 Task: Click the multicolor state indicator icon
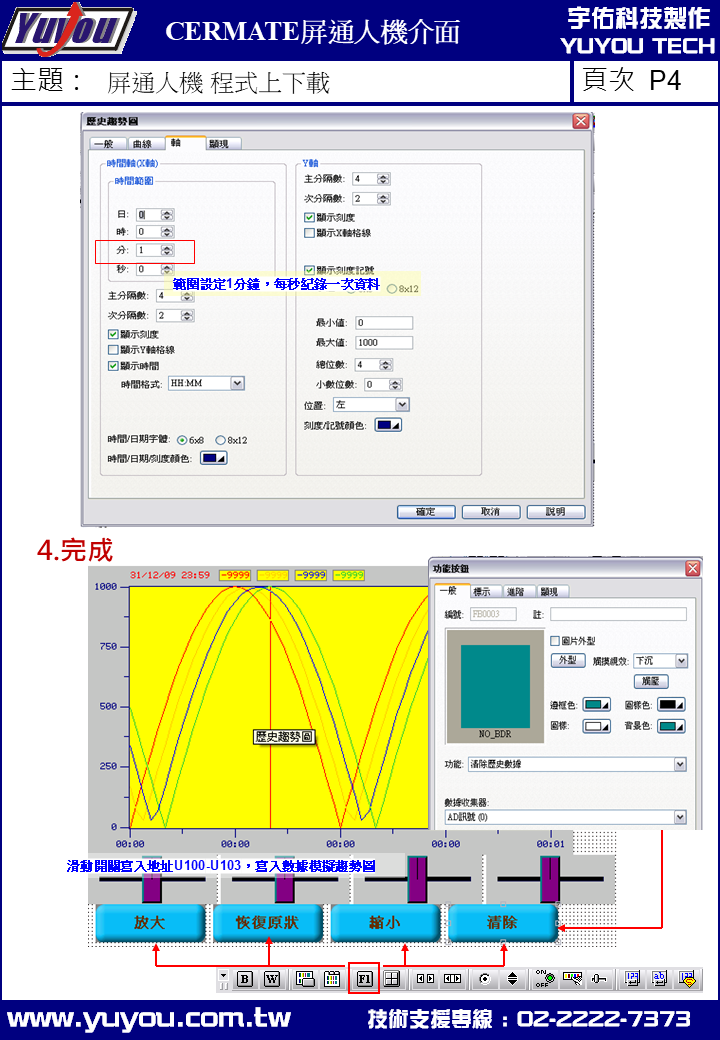[572, 979]
